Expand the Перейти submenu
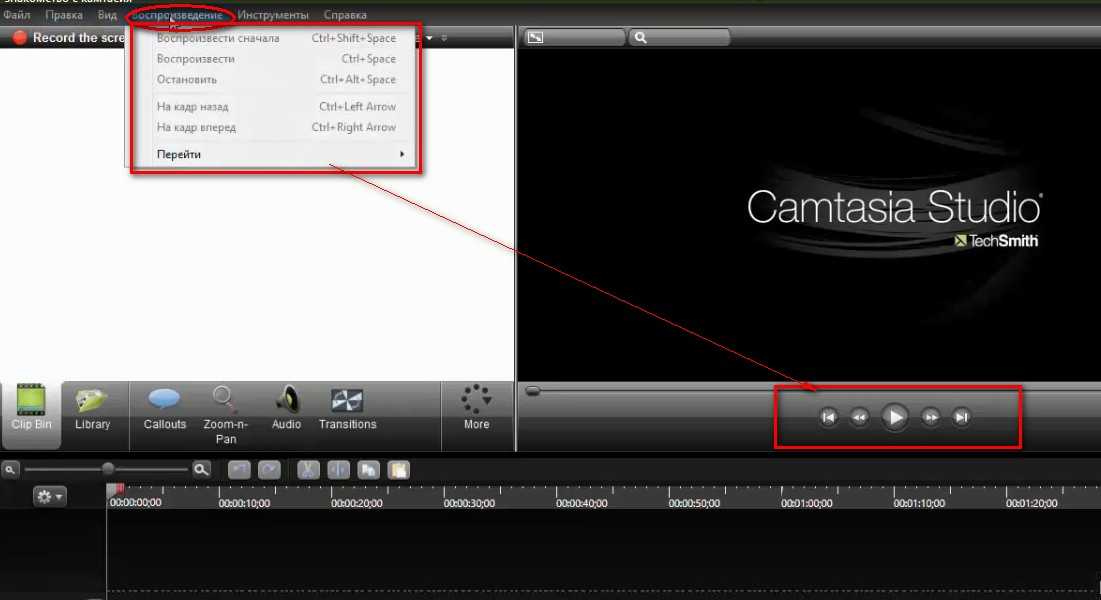 pyautogui.click(x=280, y=154)
